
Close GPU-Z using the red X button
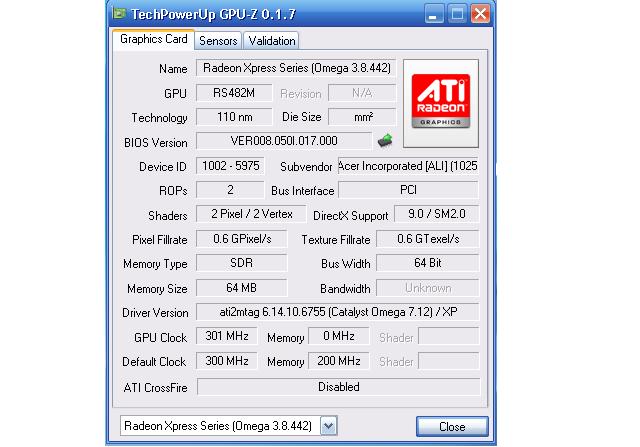click(x=480, y=14)
